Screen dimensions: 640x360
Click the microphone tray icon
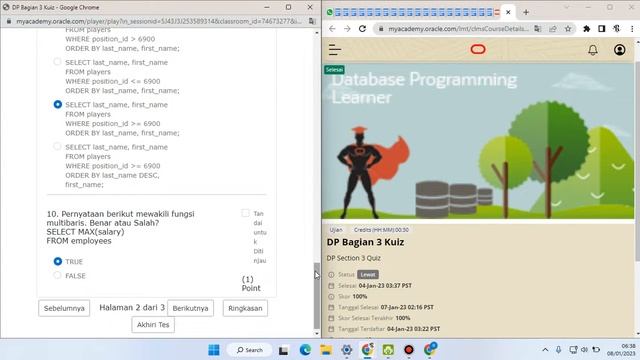tap(558, 350)
